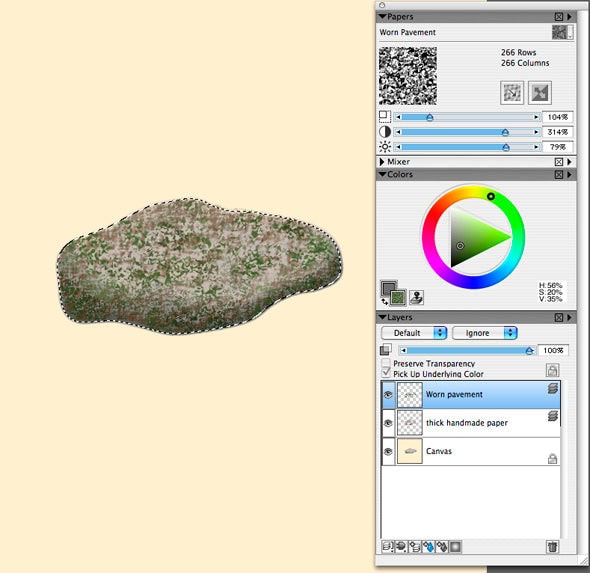Hide the thick handmade paper layer
This screenshot has height=573, width=590.
pos(388,423)
